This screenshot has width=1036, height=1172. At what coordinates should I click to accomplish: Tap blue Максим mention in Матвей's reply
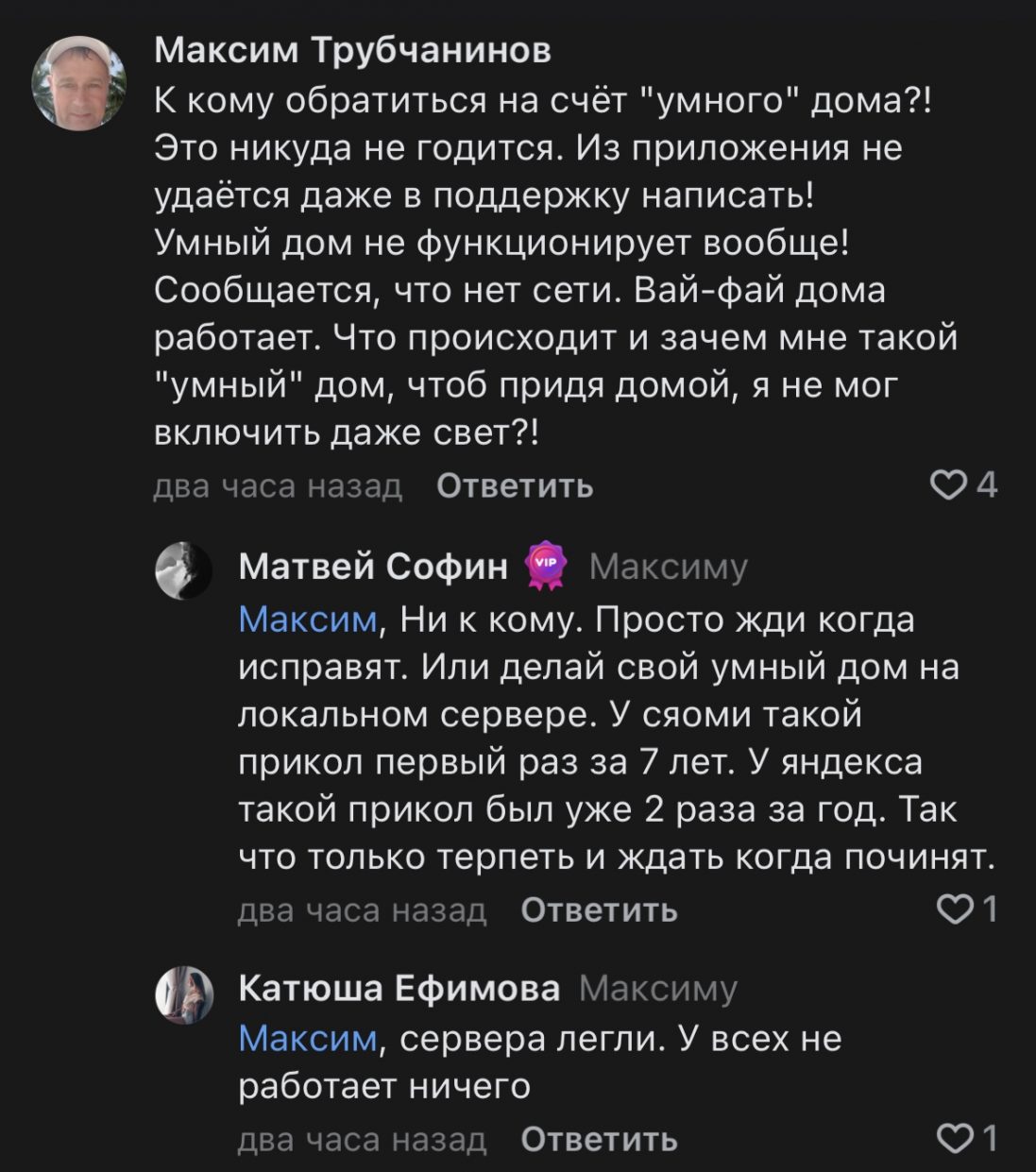coord(308,620)
